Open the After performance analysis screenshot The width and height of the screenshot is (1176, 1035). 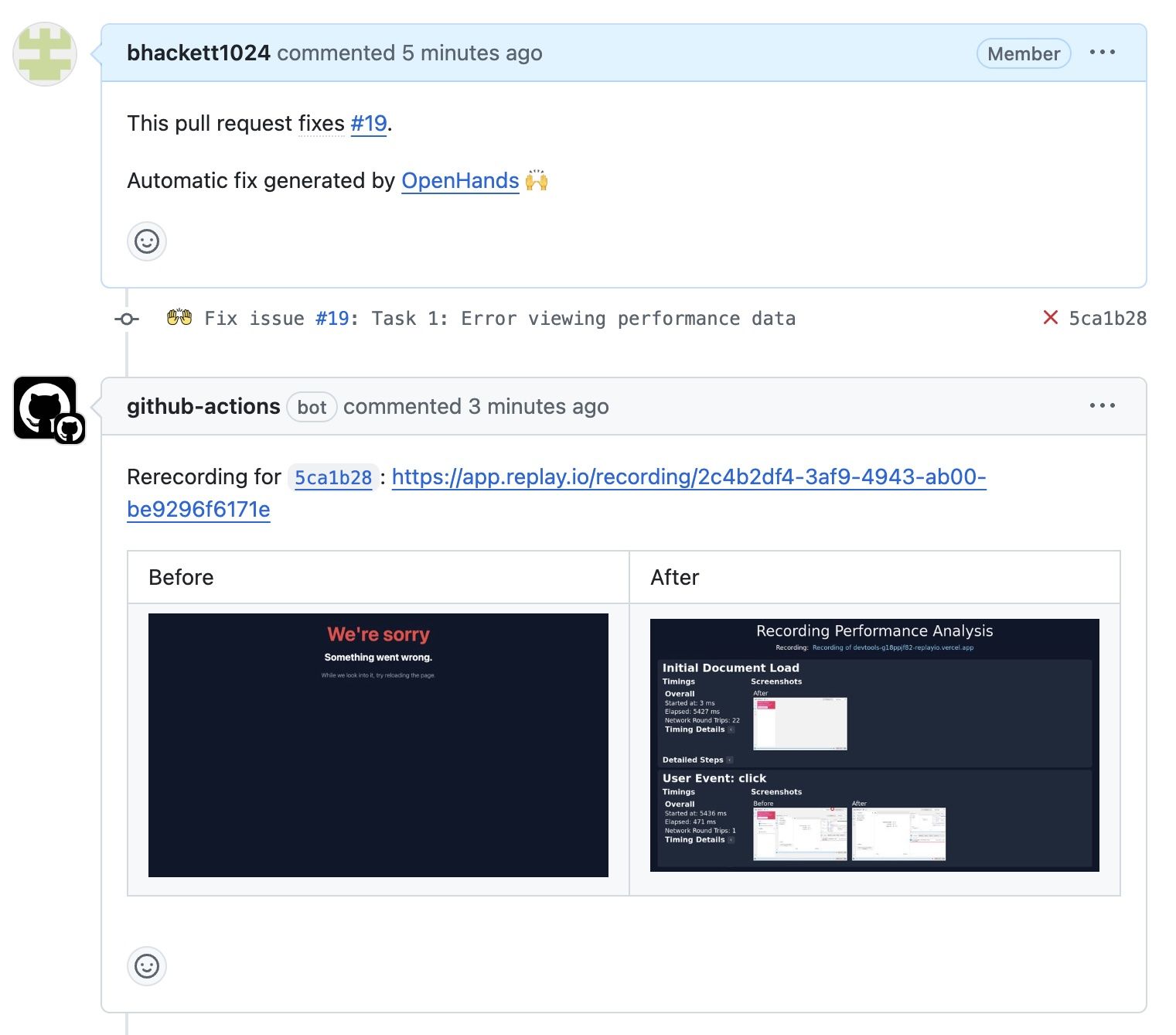(874, 745)
